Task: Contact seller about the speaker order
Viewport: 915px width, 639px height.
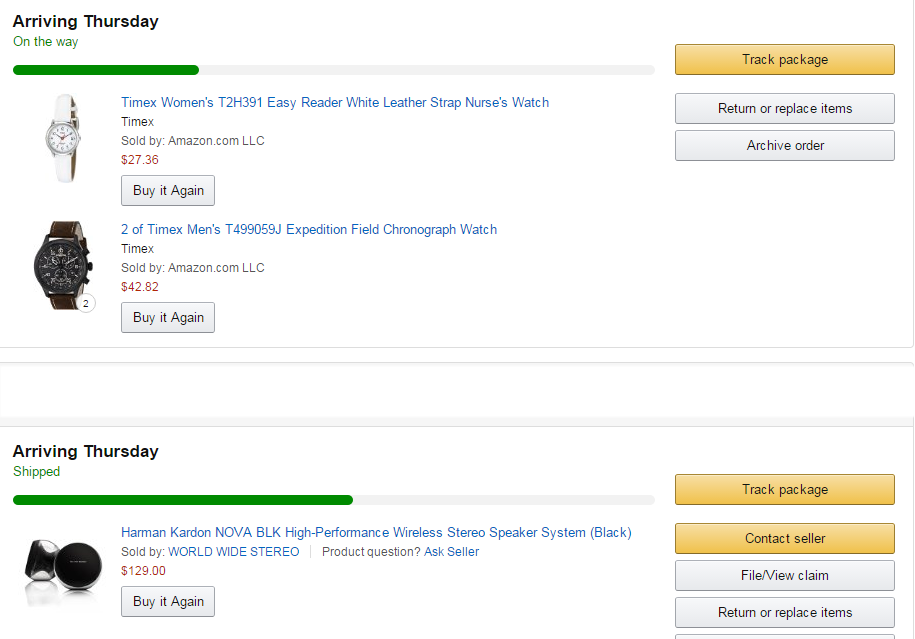Action: point(785,539)
